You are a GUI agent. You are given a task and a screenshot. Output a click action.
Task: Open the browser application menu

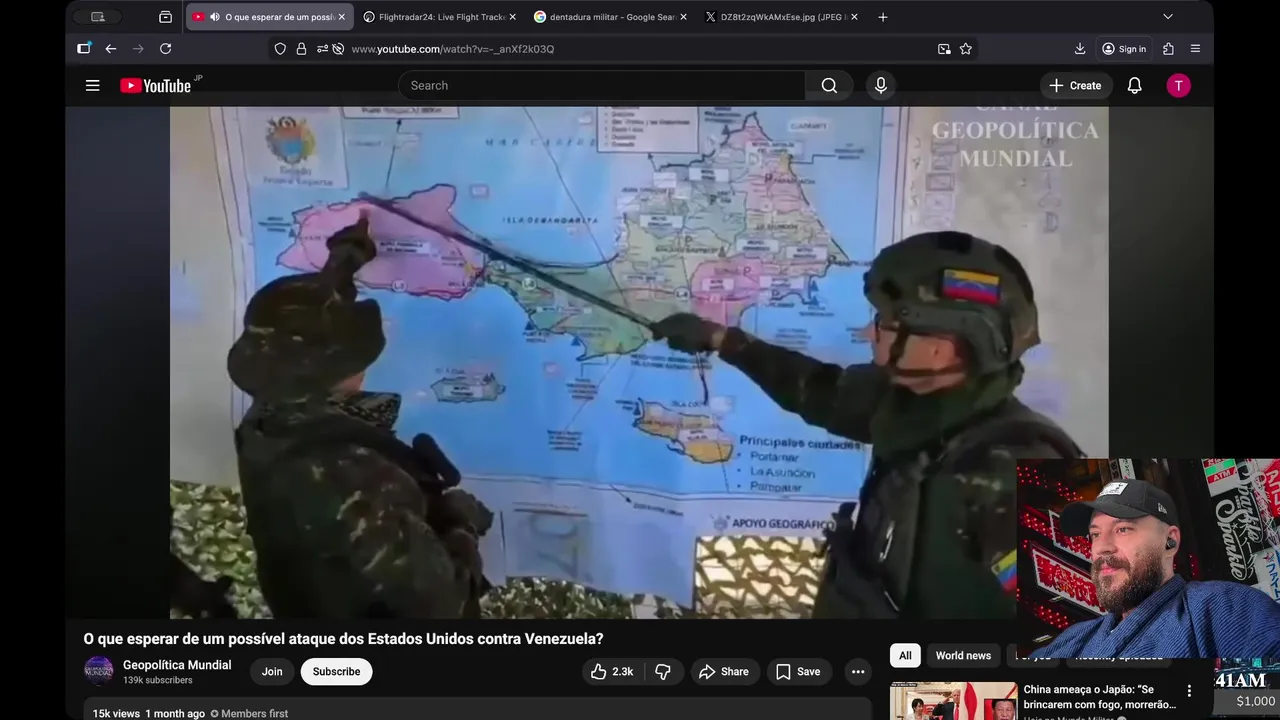[x=1195, y=49]
